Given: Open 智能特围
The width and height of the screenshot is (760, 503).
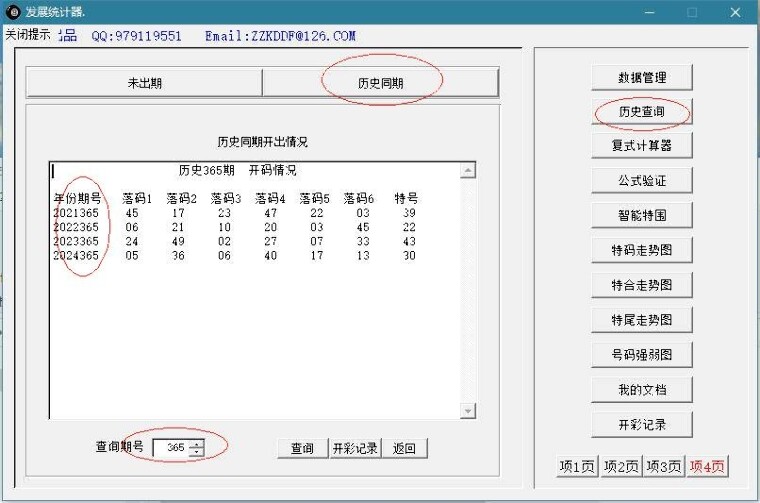Looking at the screenshot, I should point(642,215).
